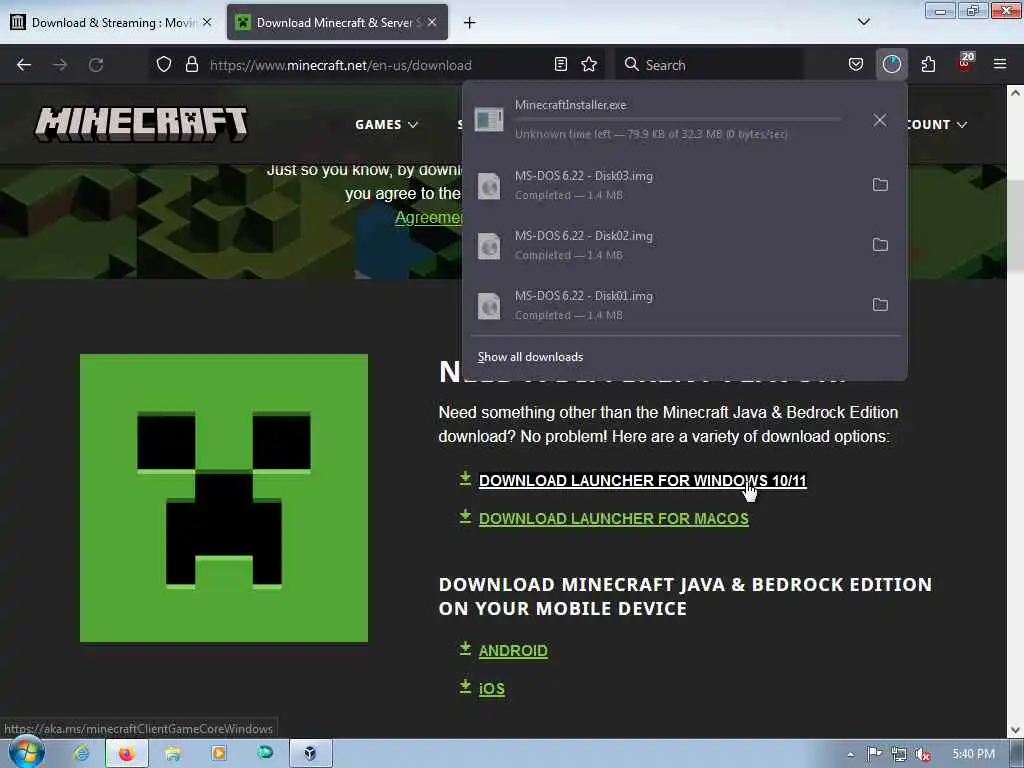Viewport: 1024px width, 768px height.
Task: Click the URL address field
Action: [x=376, y=65]
